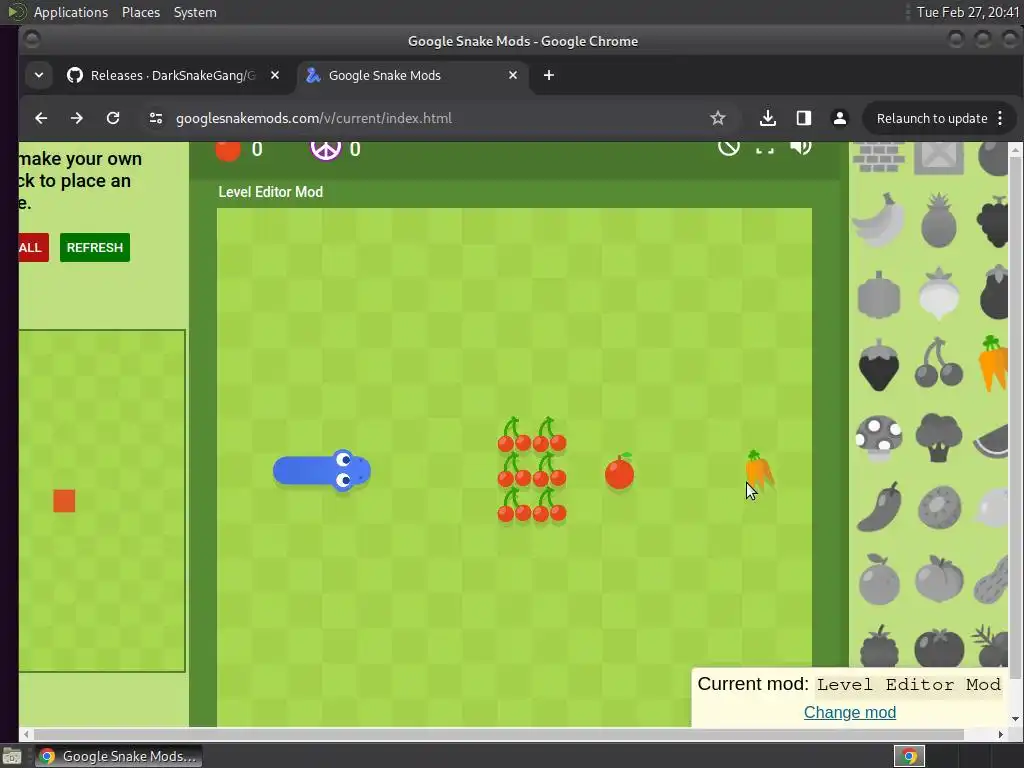The height and width of the screenshot is (768, 1024).
Task: Open the Chrome profile menu
Action: [840, 118]
